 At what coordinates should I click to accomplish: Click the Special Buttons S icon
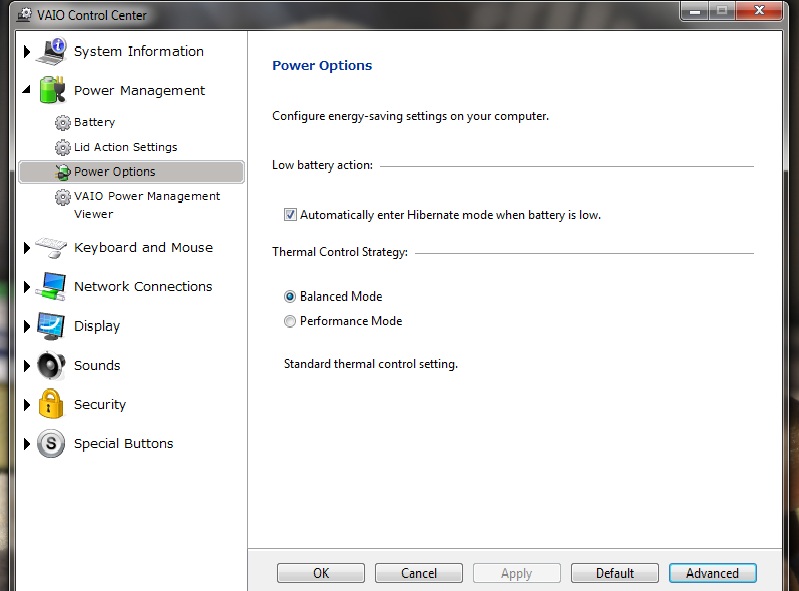click(x=51, y=444)
